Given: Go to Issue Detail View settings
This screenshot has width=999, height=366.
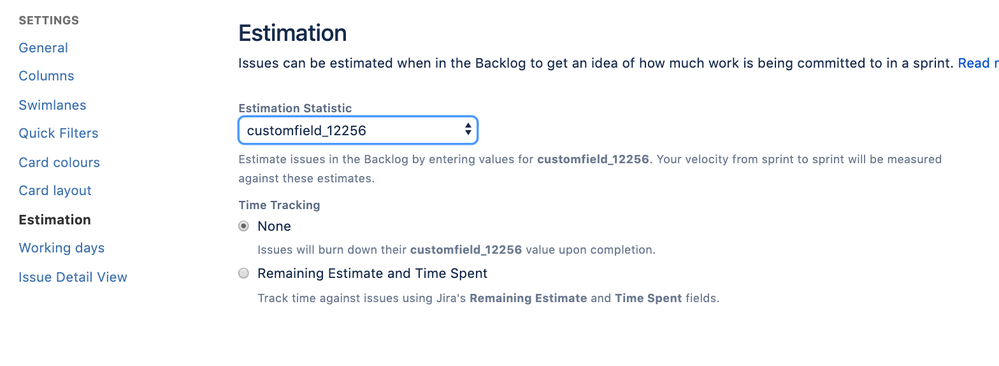Looking at the screenshot, I should tap(73, 277).
